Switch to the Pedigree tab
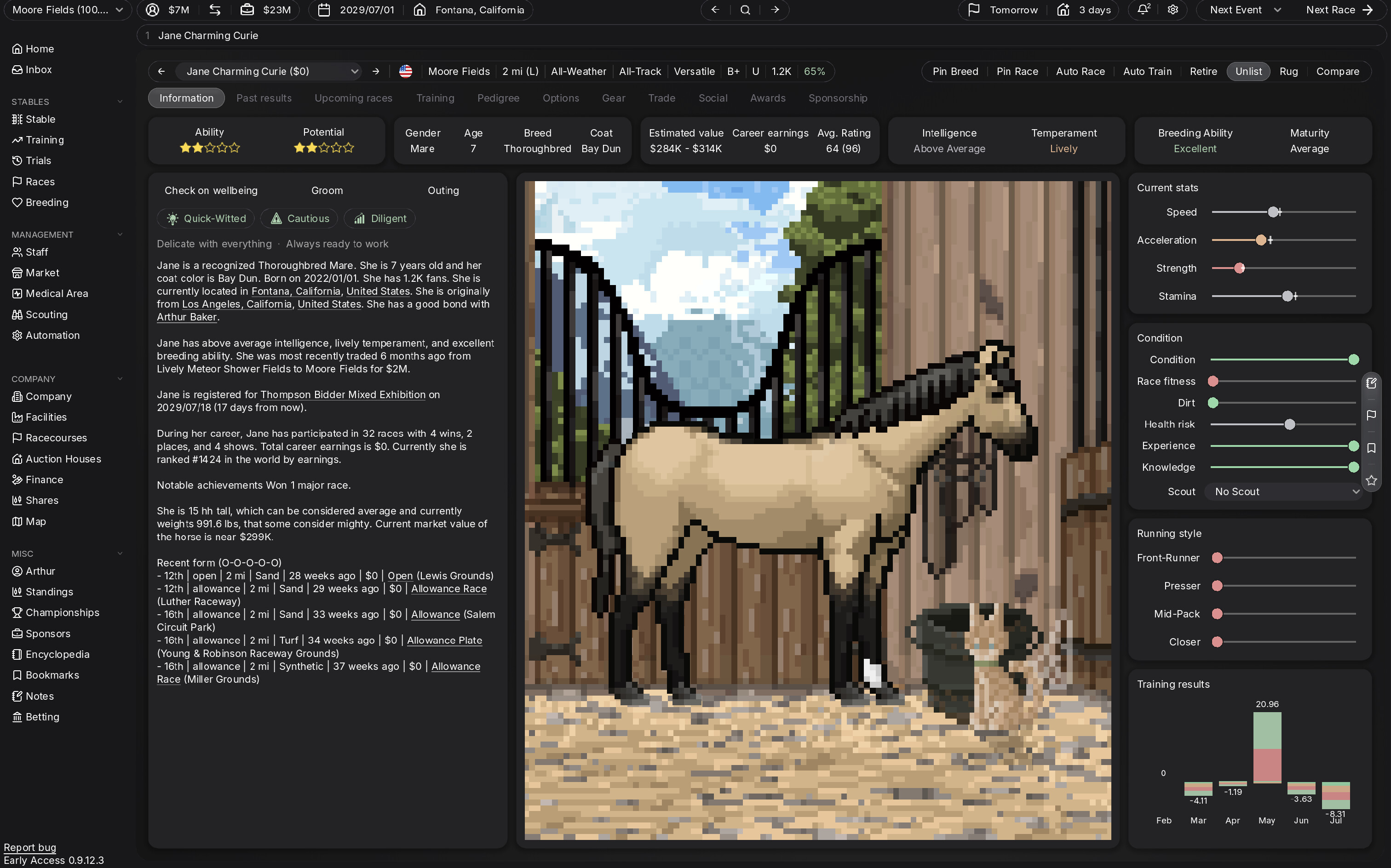1391x868 pixels. click(x=498, y=98)
